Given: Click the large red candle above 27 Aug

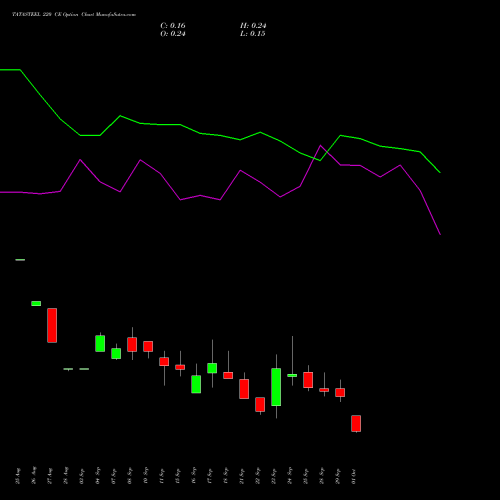Looking at the screenshot, I should (x=52, y=325).
